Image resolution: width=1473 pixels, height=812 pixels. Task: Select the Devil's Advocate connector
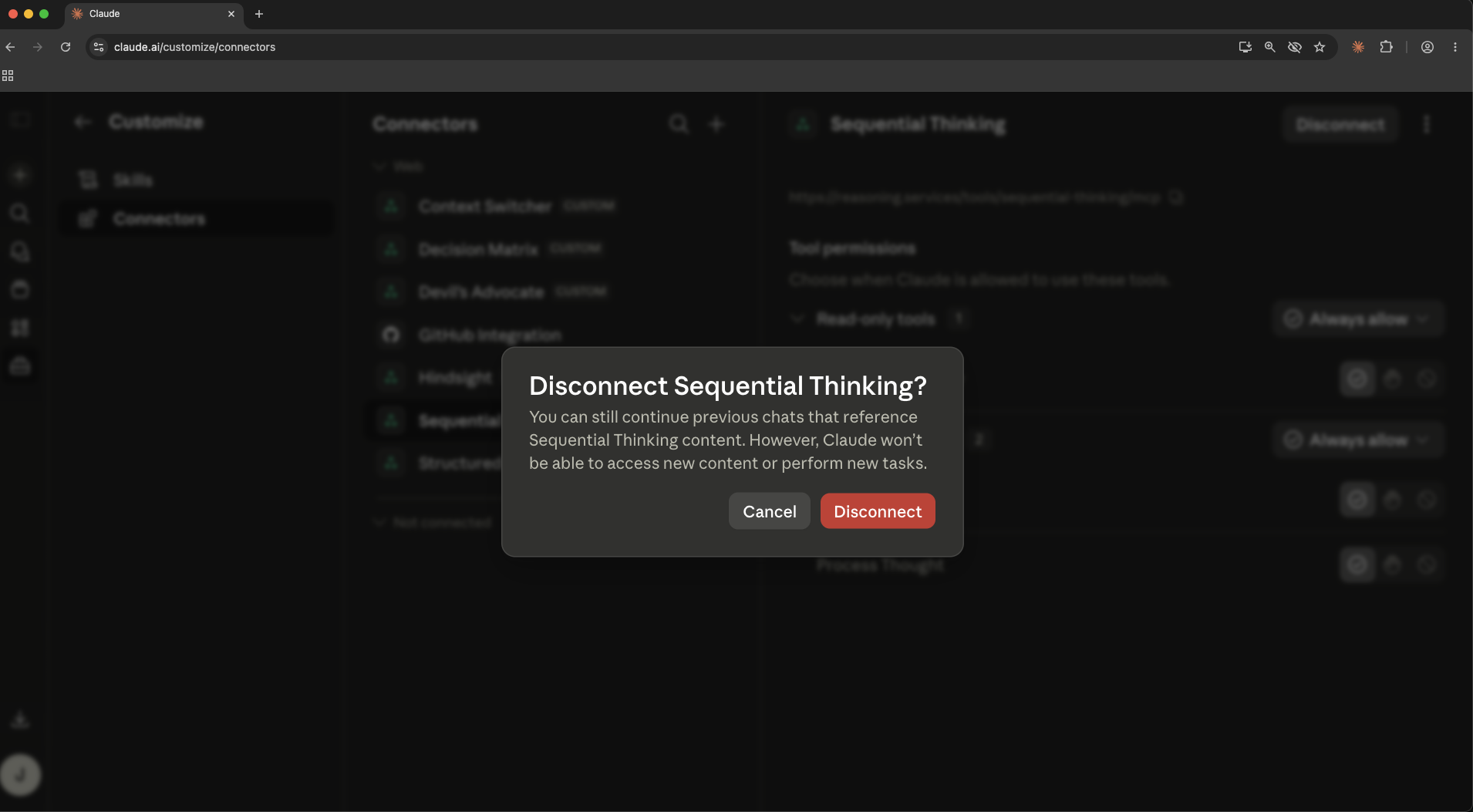(551, 291)
